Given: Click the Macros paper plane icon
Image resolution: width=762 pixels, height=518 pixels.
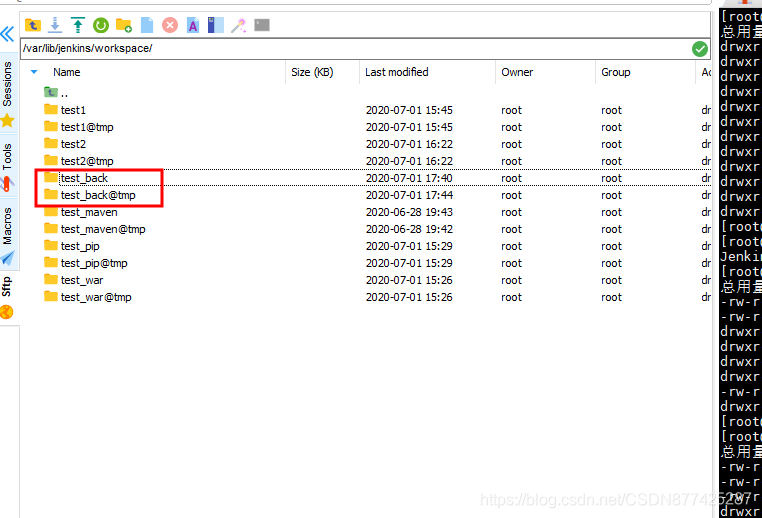Looking at the screenshot, I should click(x=7, y=258).
